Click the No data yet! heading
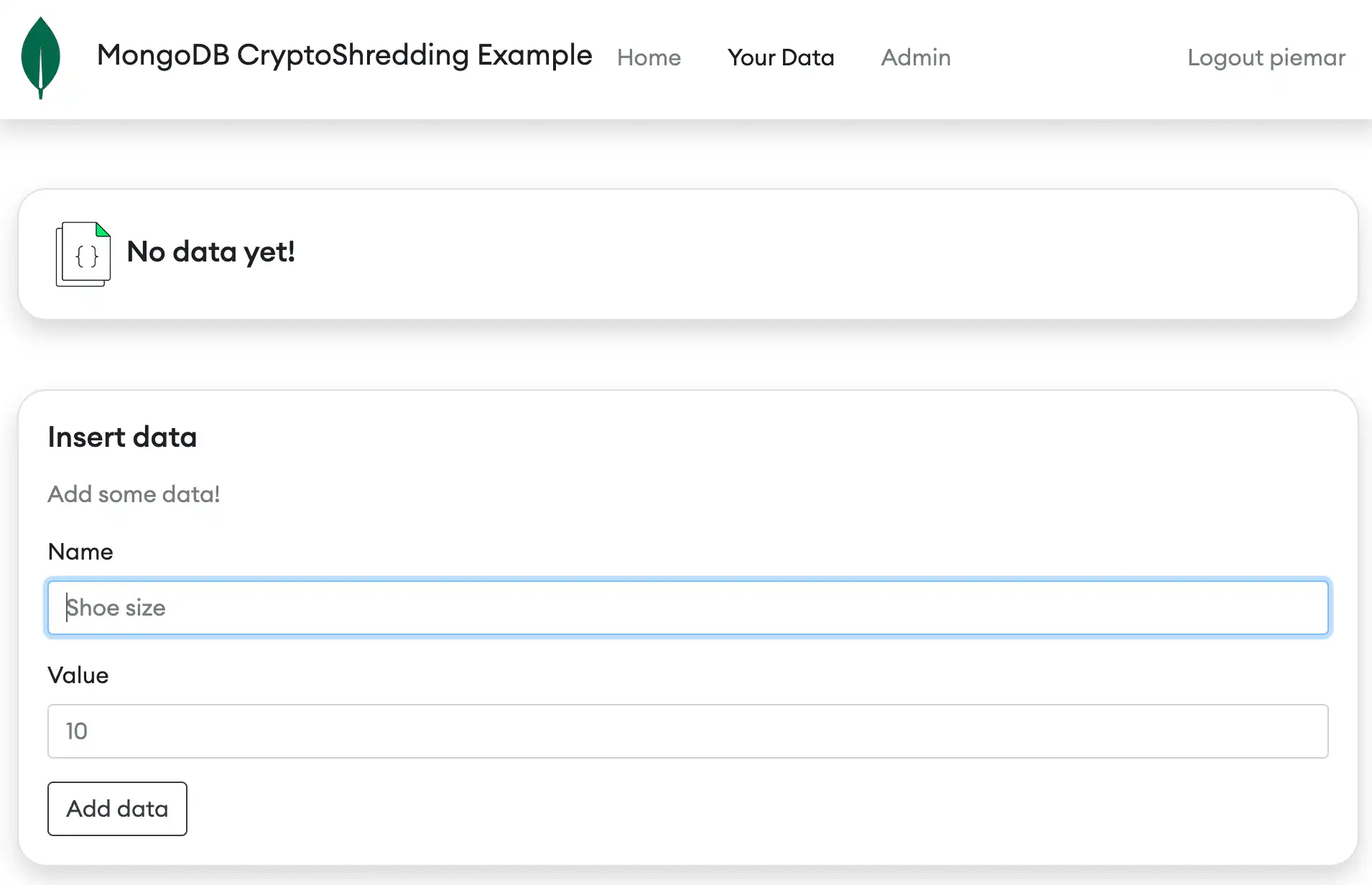This screenshot has width=1372, height=885. [x=210, y=251]
